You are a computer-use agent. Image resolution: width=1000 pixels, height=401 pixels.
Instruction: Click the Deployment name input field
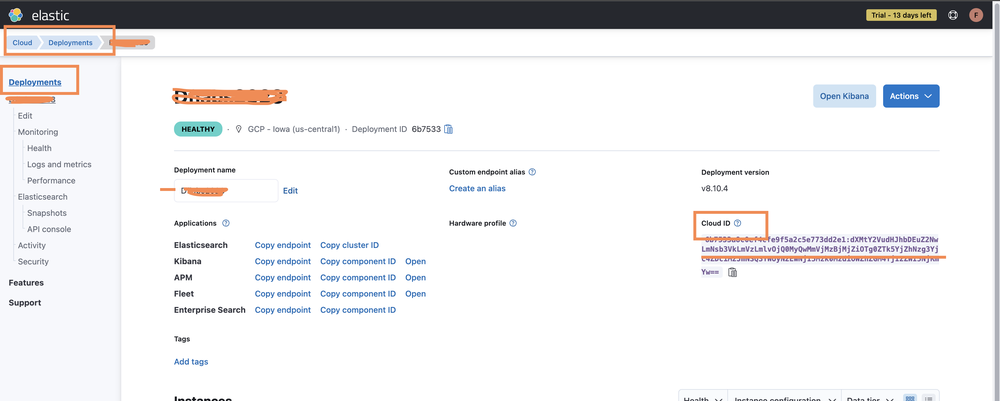point(226,190)
